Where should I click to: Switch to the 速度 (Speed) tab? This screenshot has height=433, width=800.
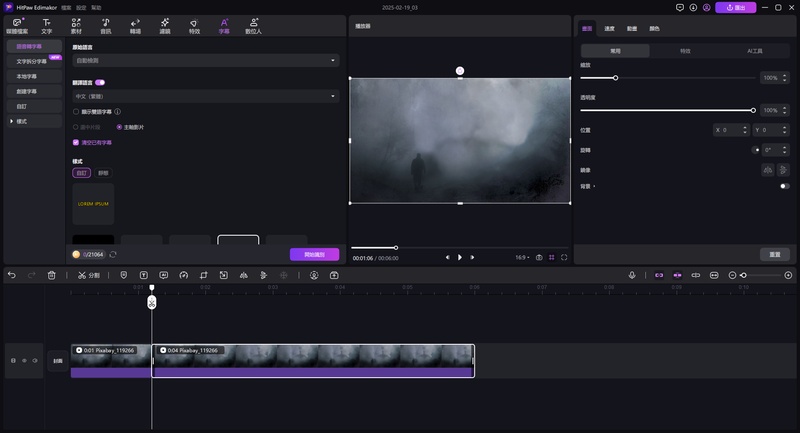pyautogui.click(x=610, y=29)
